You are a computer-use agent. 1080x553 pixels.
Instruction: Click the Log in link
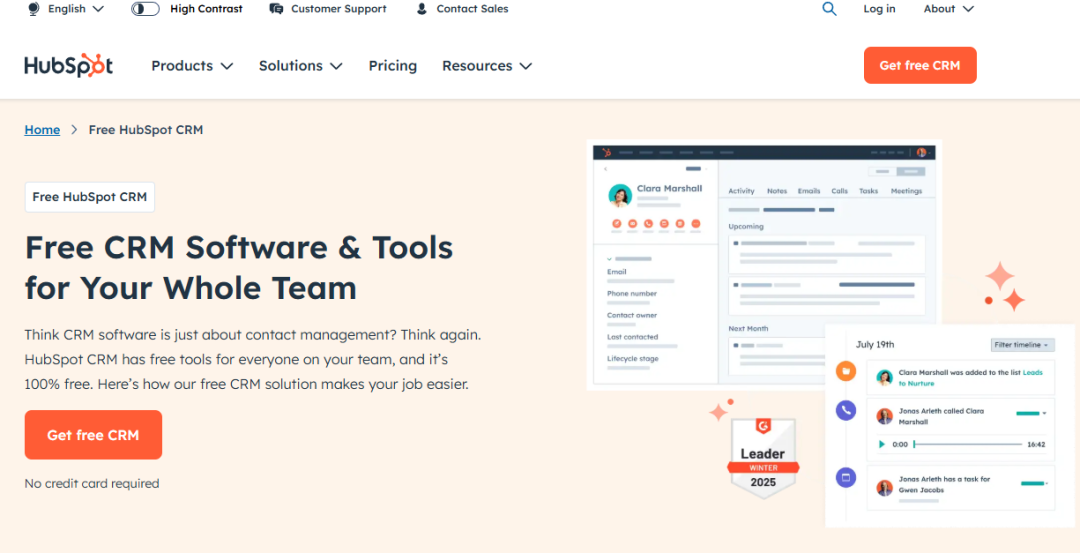tap(879, 9)
